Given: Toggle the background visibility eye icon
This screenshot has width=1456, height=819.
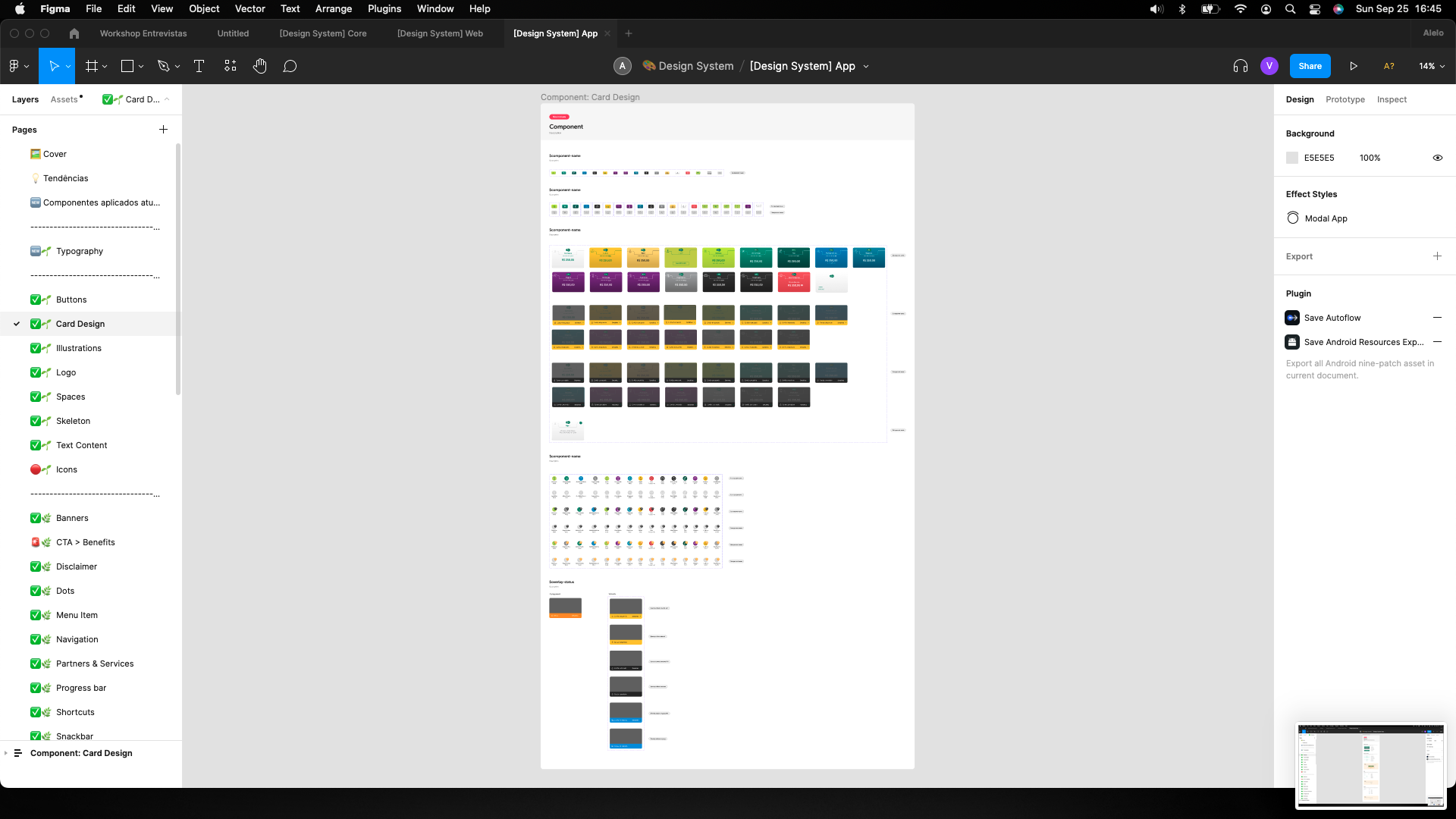Looking at the screenshot, I should click(x=1437, y=158).
